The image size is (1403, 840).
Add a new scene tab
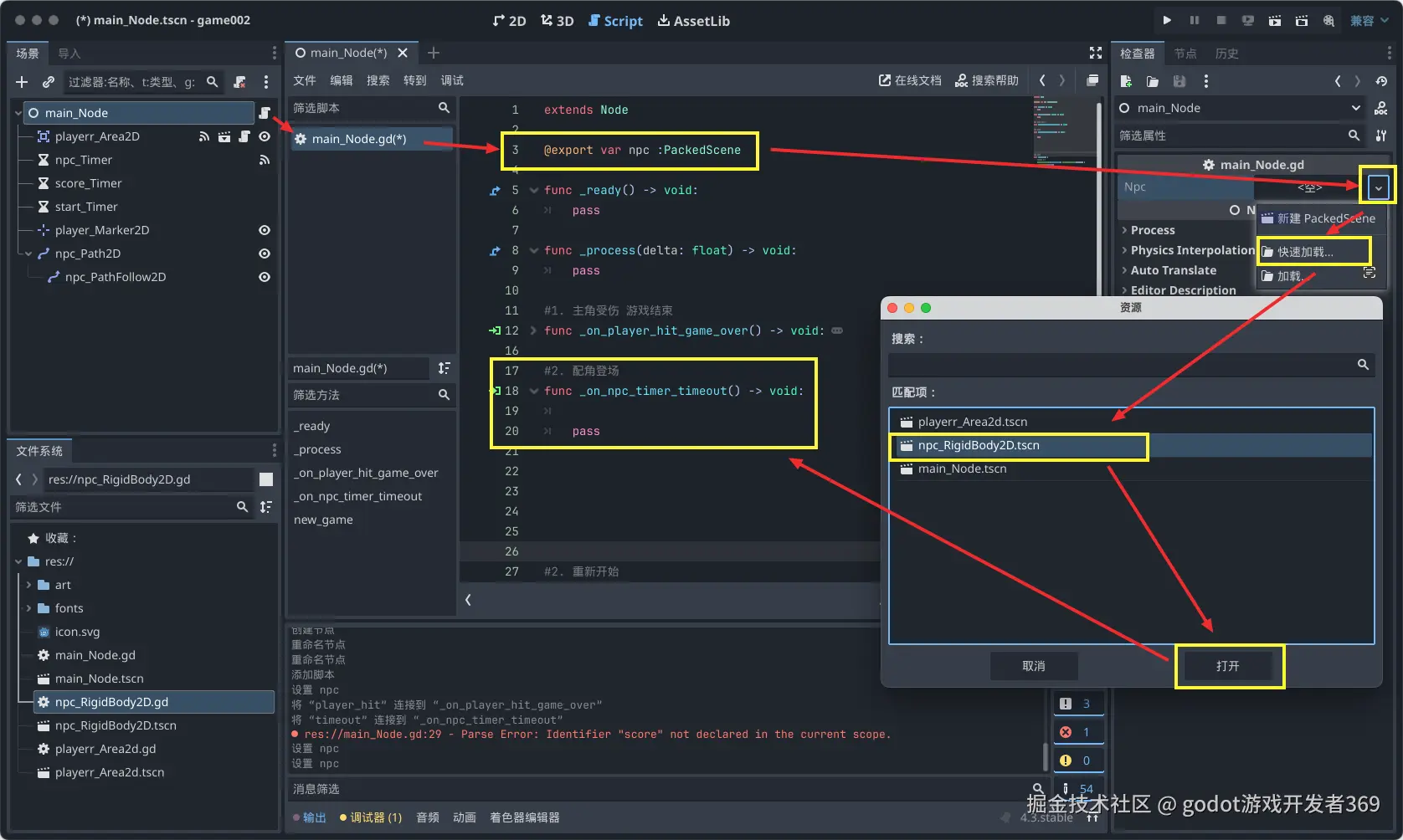pos(434,53)
